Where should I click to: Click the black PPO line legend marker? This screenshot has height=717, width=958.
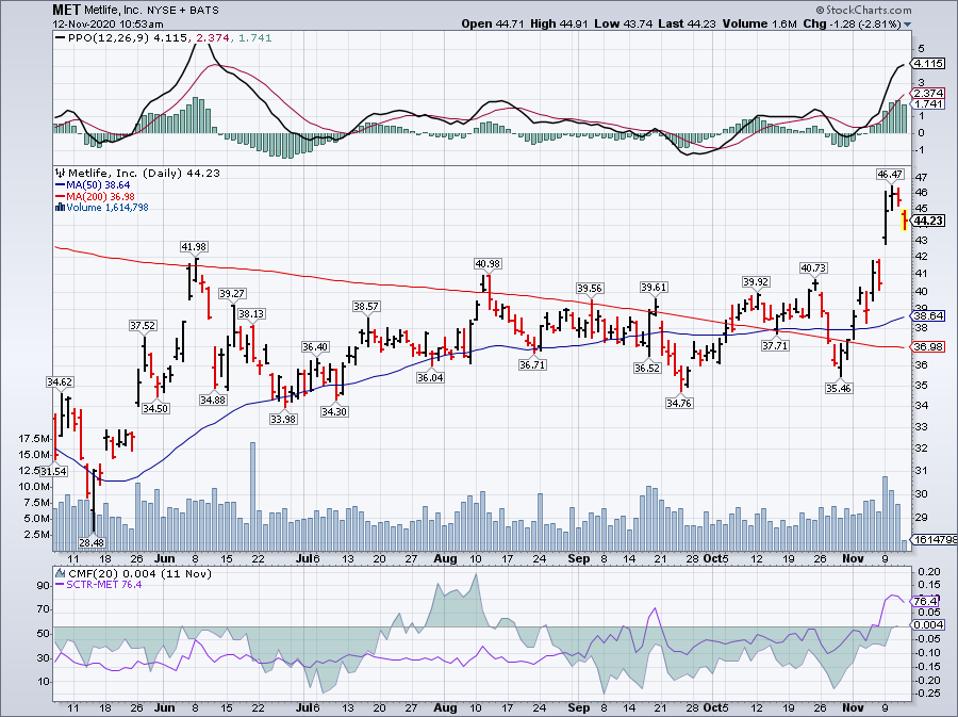60,38
